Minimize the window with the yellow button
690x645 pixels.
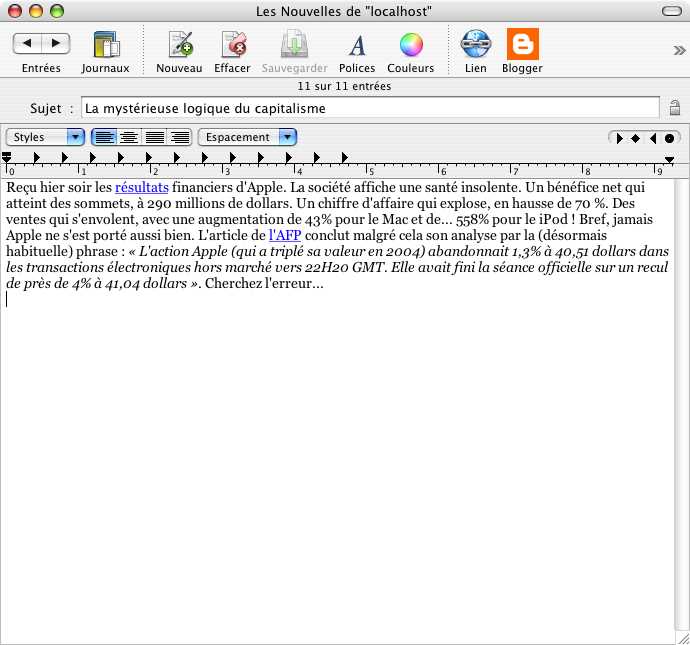coord(36,11)
